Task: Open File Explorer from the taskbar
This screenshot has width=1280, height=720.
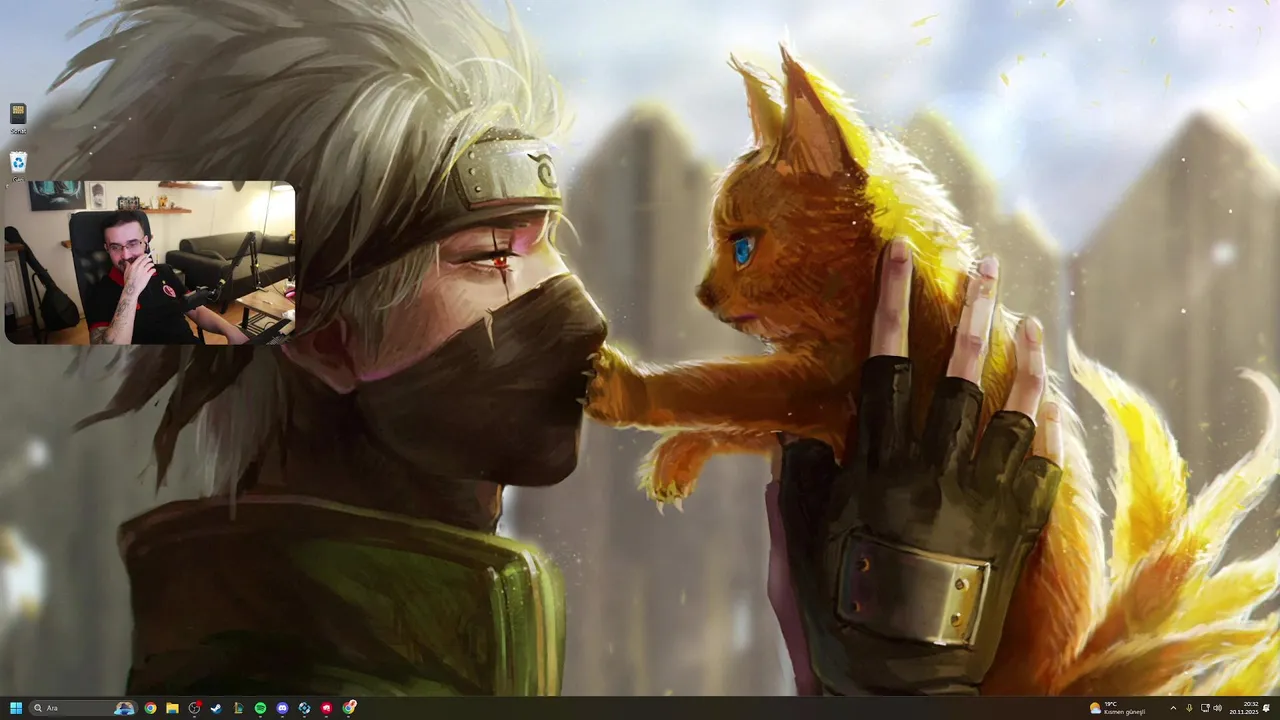Action: [x=172, y=708]
